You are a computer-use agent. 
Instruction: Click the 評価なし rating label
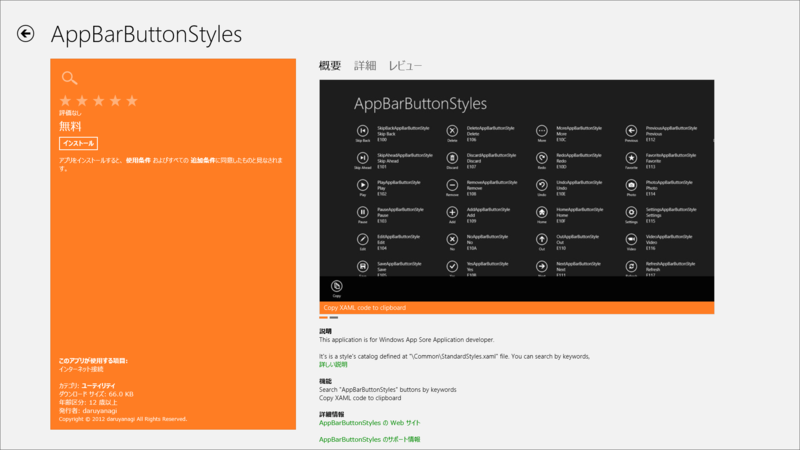pos(70,113)
